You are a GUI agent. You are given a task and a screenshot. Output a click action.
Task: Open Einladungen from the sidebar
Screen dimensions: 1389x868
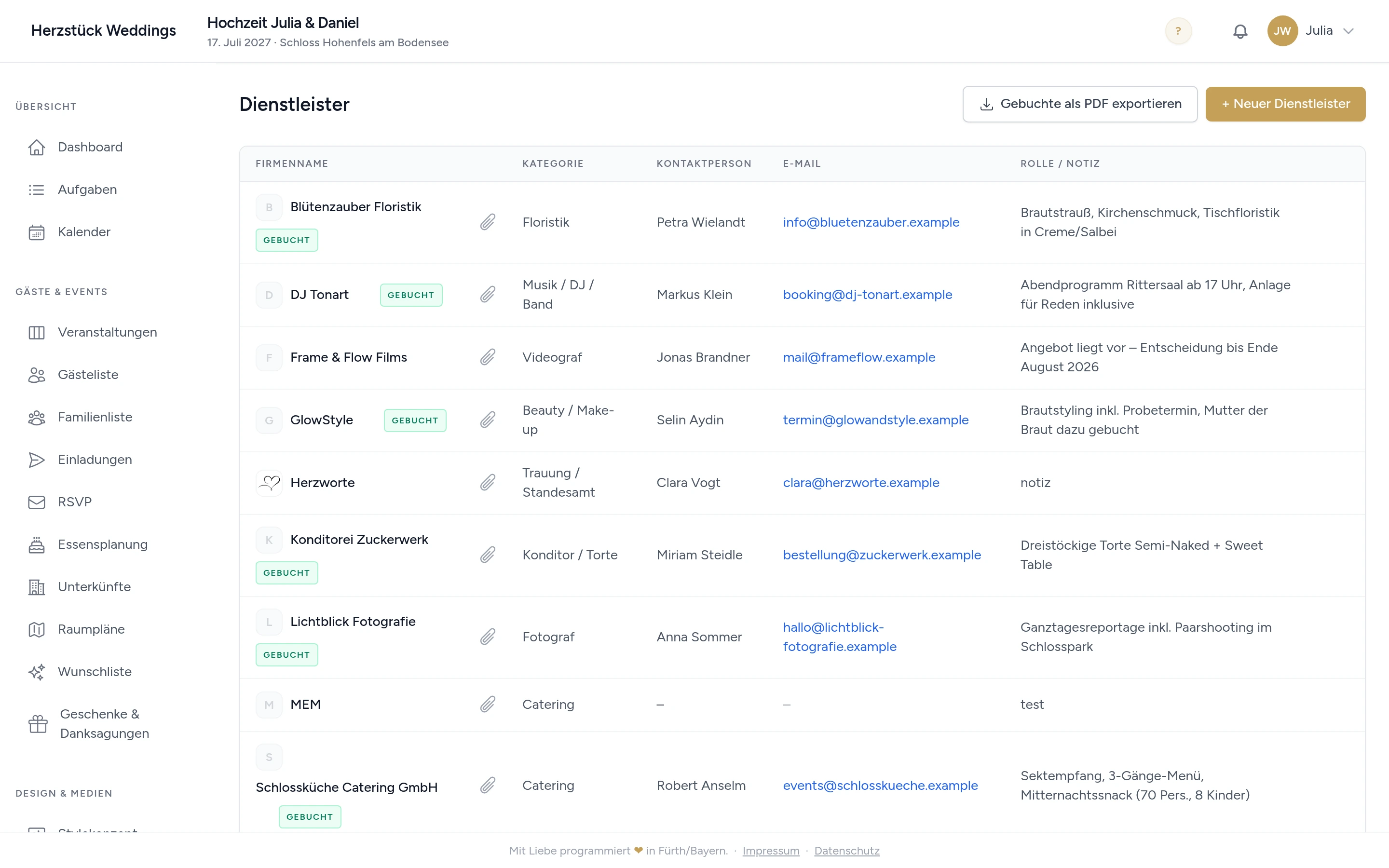95,460
